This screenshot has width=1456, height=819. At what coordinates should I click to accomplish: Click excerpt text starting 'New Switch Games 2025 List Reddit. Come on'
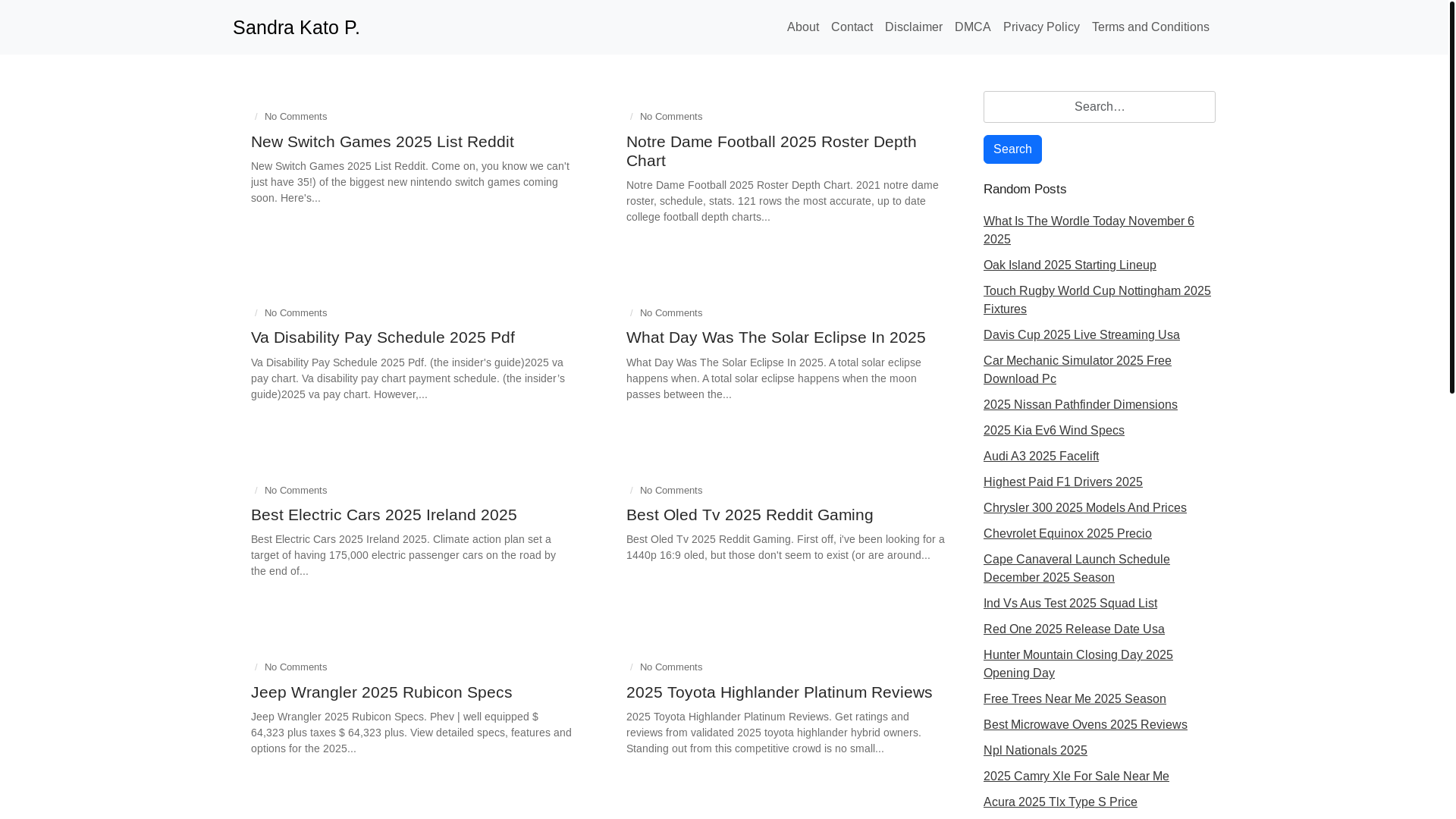tap(410, 182)
